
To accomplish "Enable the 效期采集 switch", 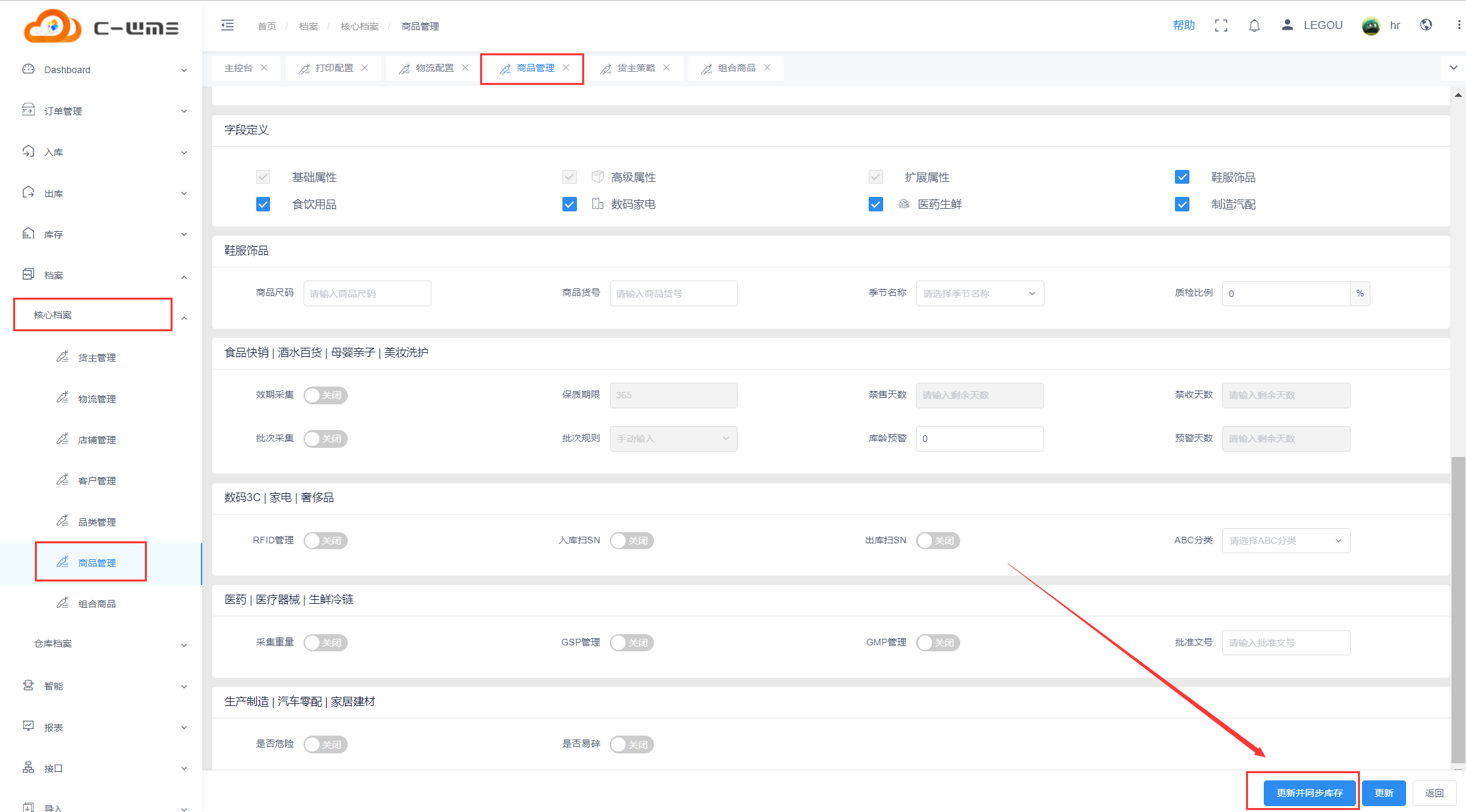I will (325, 395).
